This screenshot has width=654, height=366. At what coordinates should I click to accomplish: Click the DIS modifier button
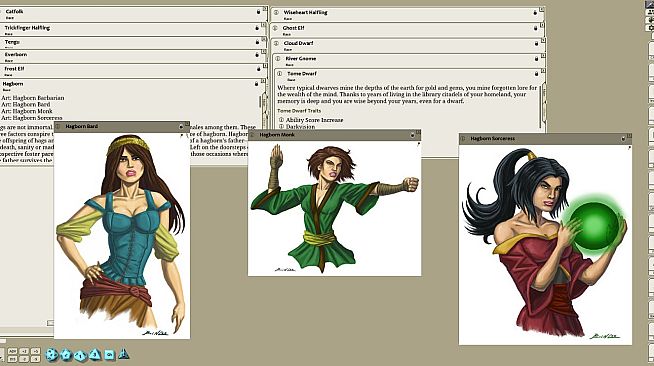(x=13, y=359)
